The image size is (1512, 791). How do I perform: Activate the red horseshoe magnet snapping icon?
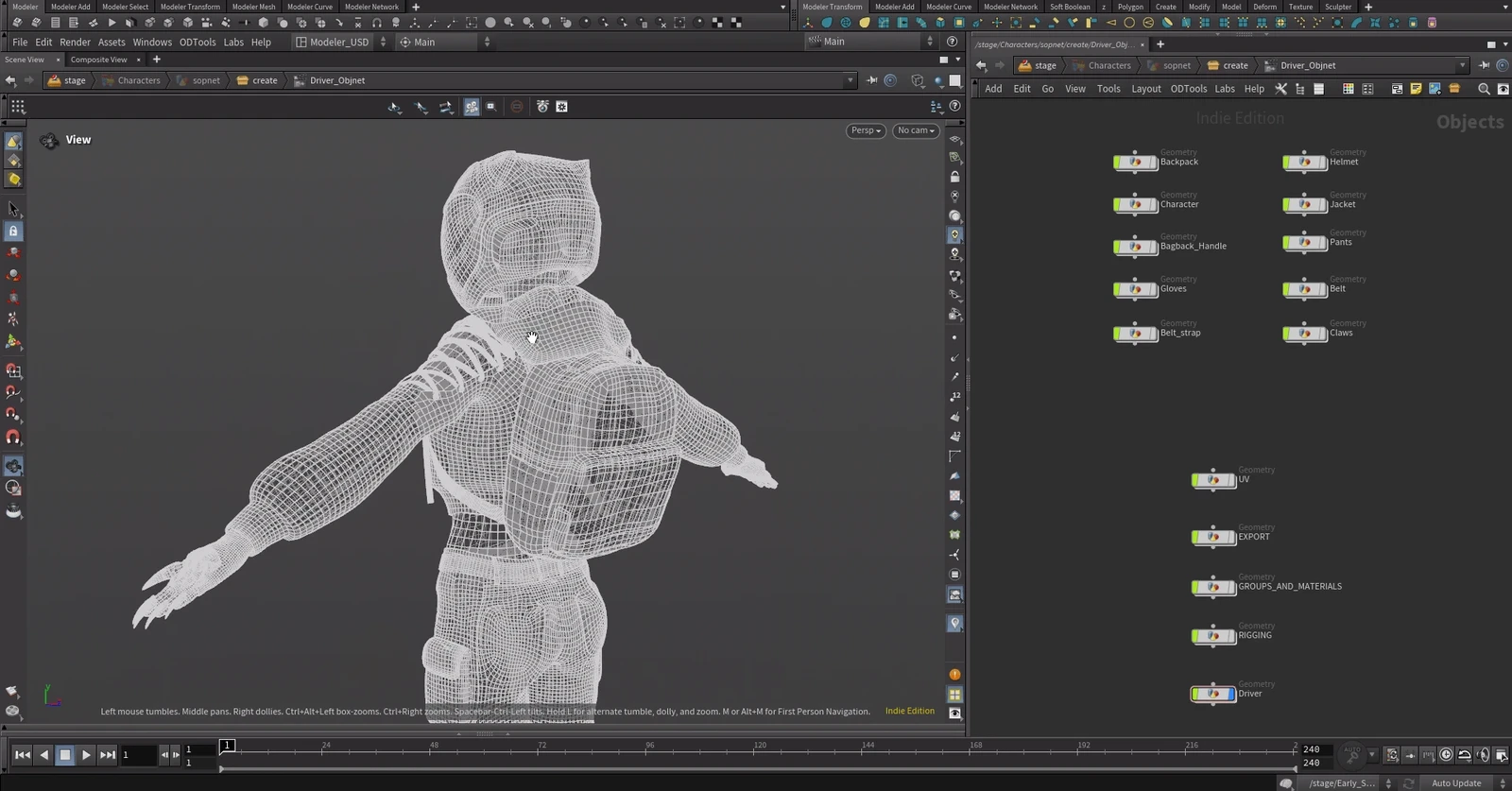coord(13,438)
